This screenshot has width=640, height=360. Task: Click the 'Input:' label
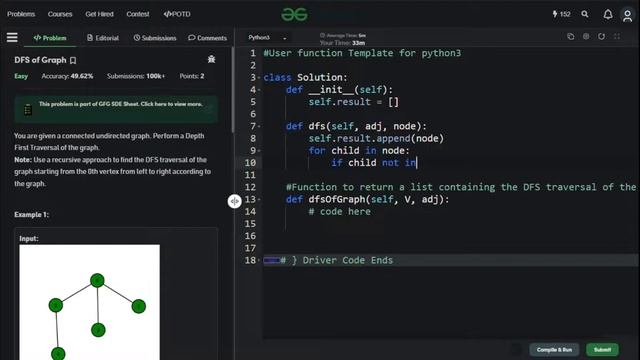(29, 238)
